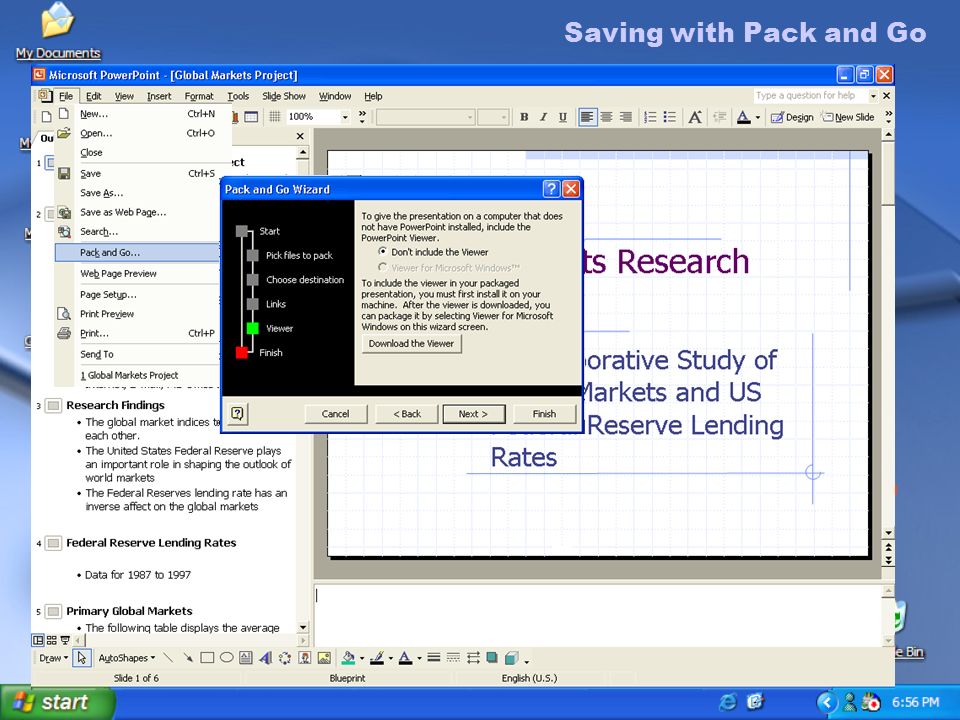Click the Next button in wizard

473,414
